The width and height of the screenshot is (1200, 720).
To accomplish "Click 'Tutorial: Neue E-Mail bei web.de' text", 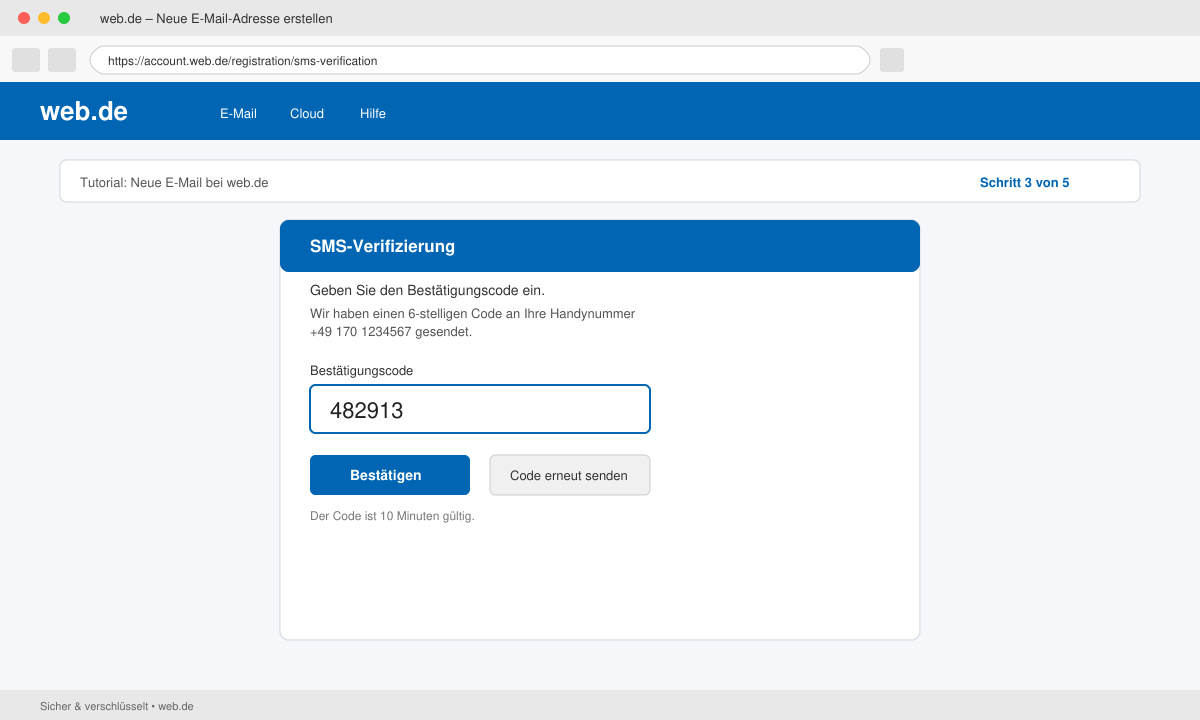I will [174, 183].
